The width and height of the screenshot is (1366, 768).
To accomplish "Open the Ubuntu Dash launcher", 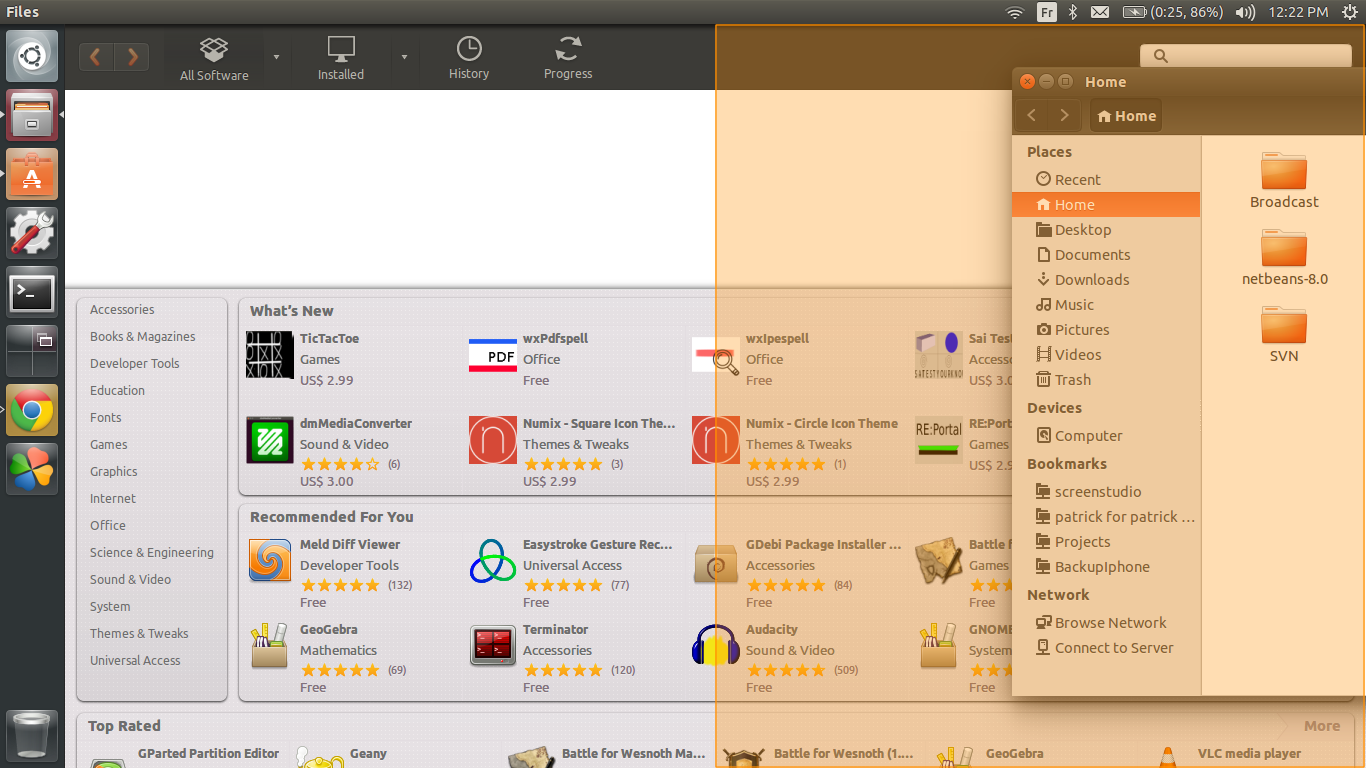I will (33, 56).
